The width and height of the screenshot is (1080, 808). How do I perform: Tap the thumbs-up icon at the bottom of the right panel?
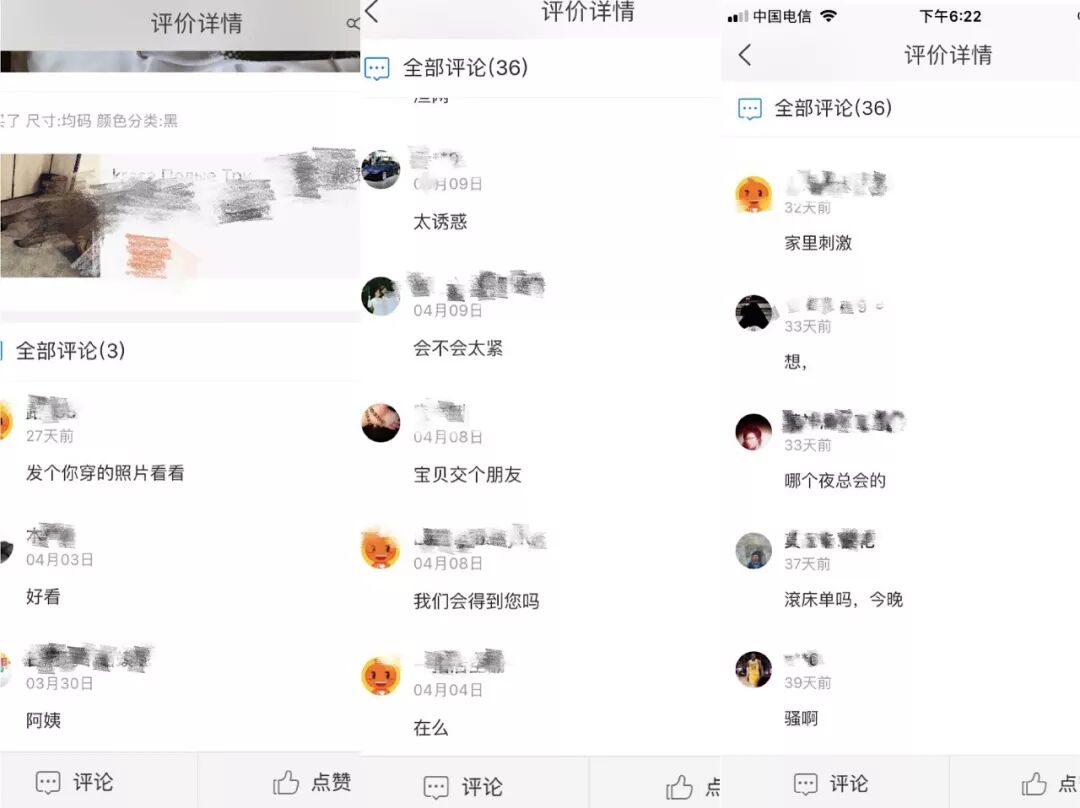coord(1034,783)
